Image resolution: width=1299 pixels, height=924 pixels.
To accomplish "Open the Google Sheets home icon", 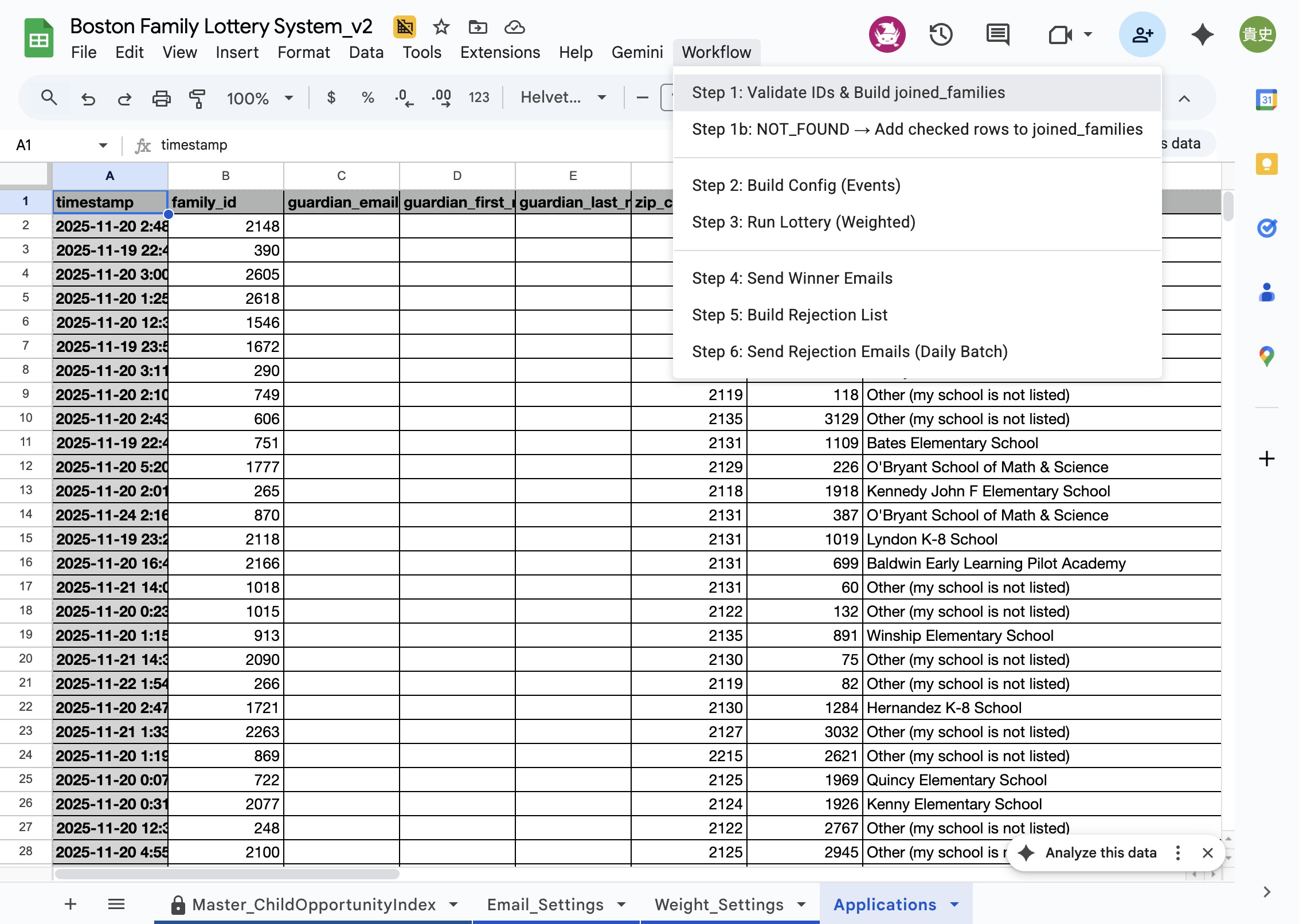I will pyautogui.click(x=38, y=38).
